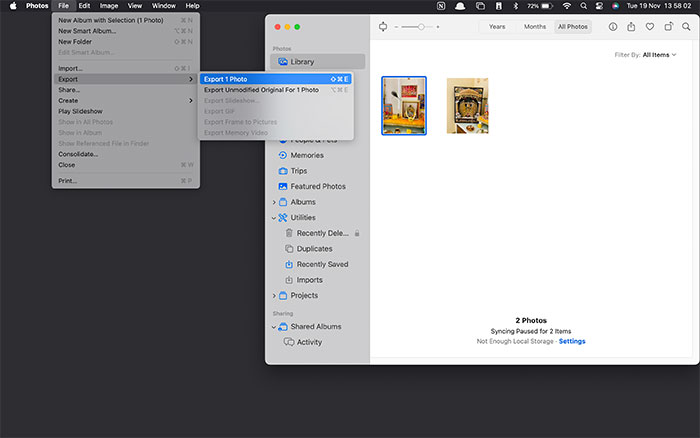Image resolution: width=700 pixels, height=438 pixels.
Task: Open Recently Saved in sidebar
Action: (322, 264)
